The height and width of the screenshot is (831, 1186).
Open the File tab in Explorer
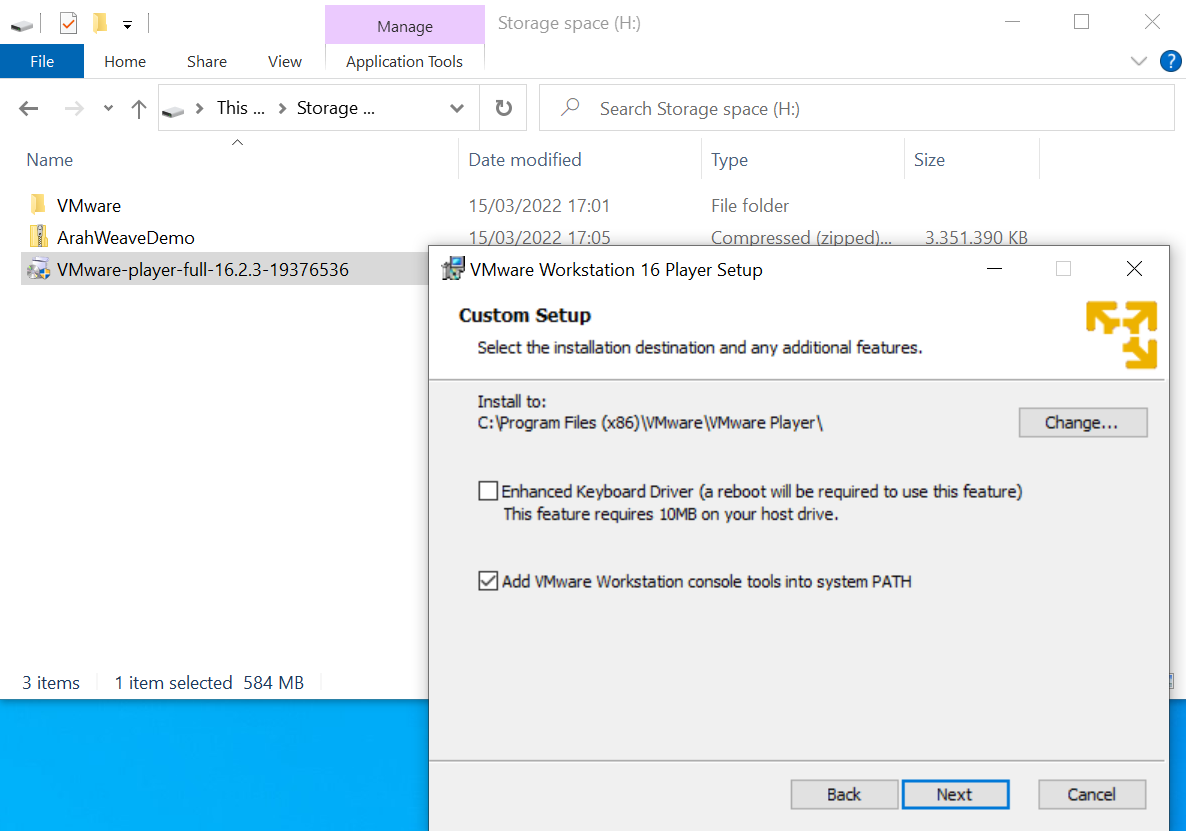42,61
